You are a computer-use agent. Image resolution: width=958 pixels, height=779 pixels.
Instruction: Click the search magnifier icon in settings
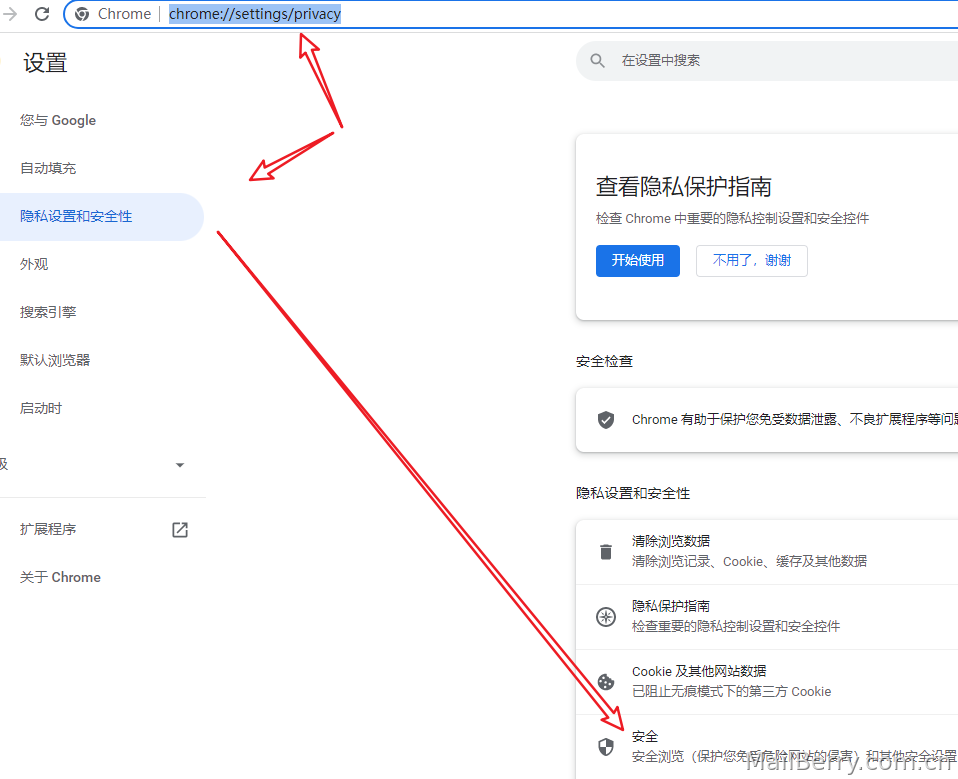point(598,60)
